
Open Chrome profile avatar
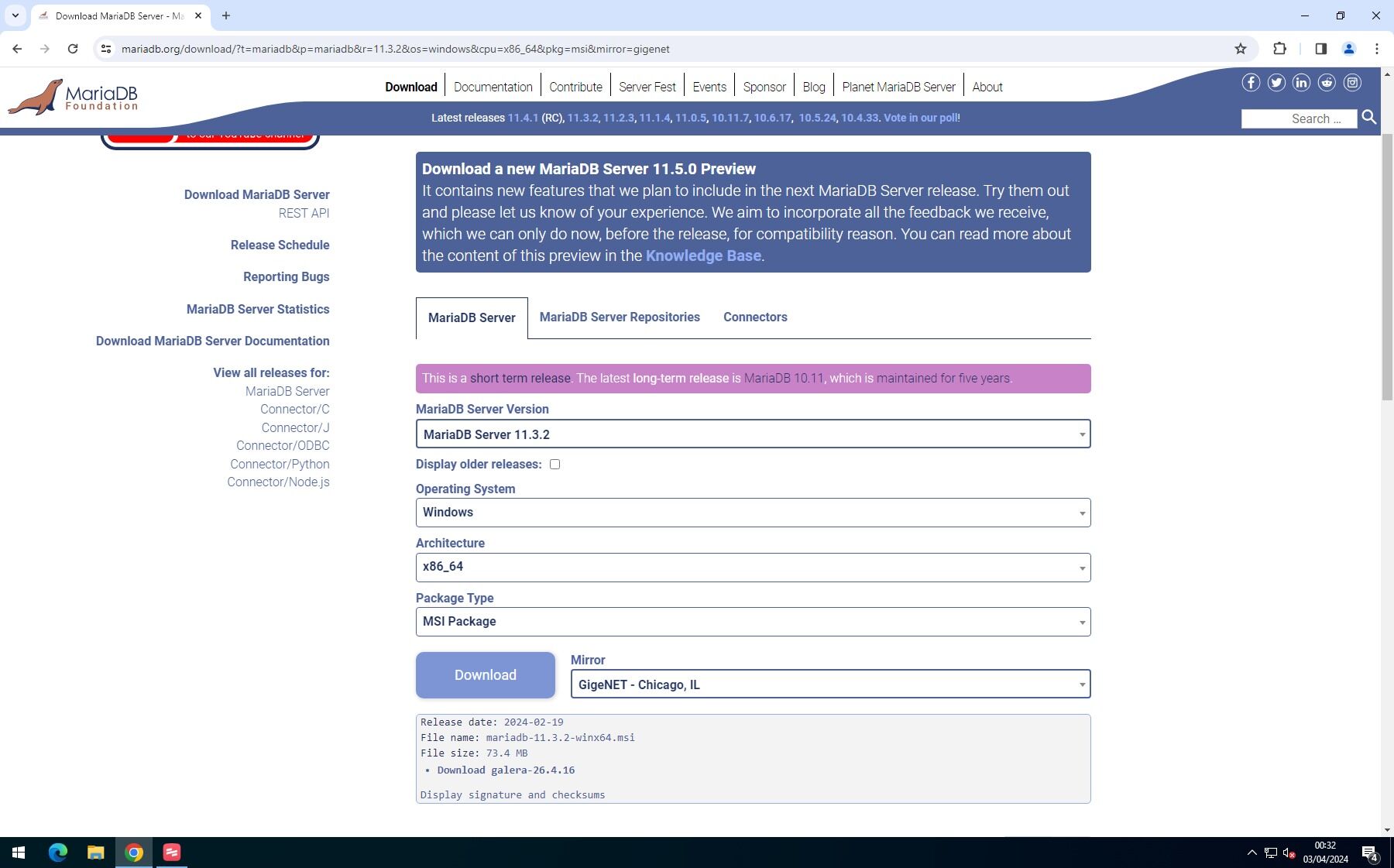(1348, 49)
